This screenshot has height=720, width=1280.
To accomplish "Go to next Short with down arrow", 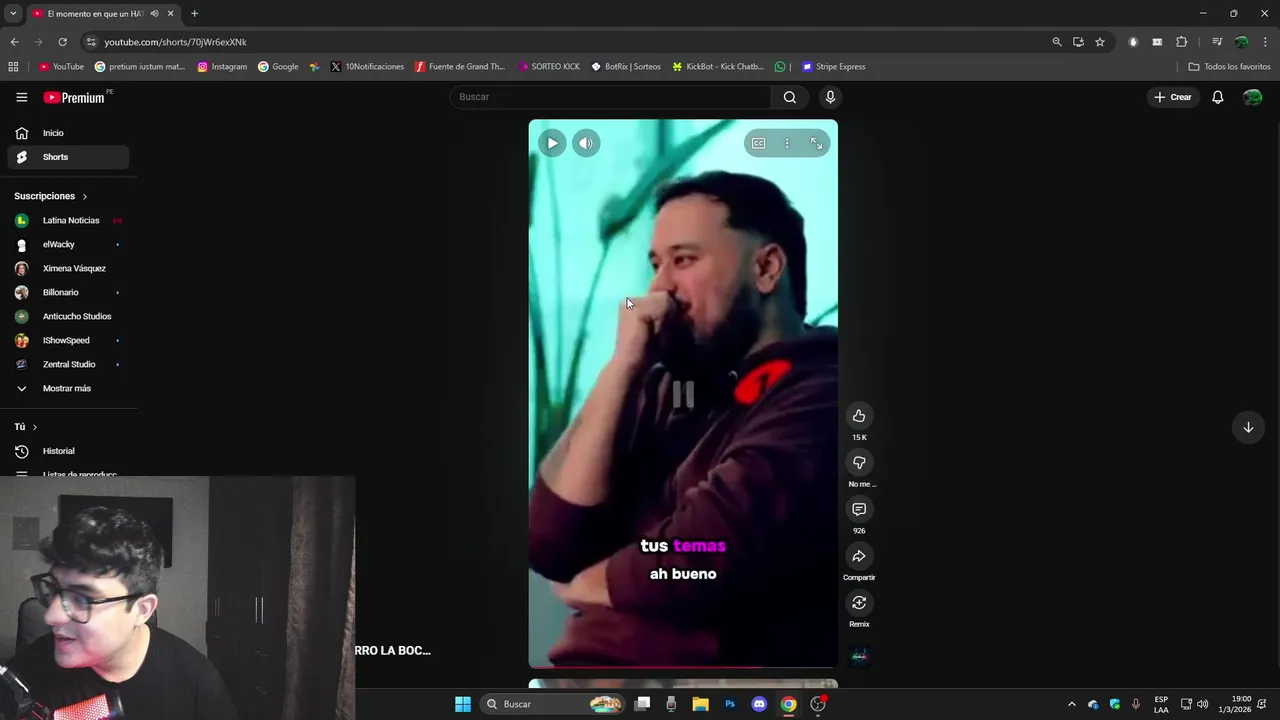I will pos(1248,427).
